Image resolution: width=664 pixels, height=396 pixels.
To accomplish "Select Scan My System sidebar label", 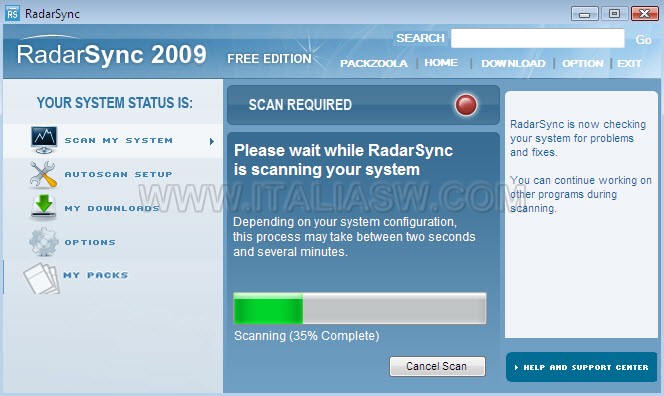I will coord(119,141).
